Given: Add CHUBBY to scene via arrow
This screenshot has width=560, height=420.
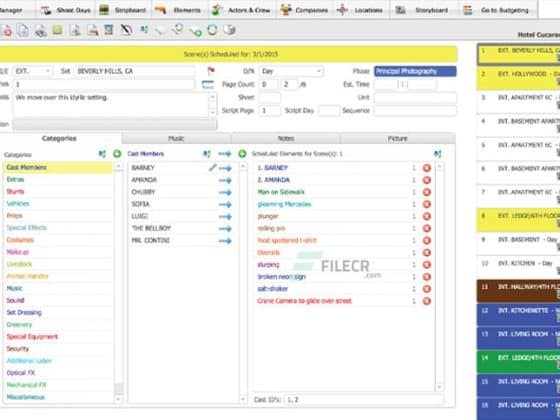Looking at the screenshot, I should [225, 192].
